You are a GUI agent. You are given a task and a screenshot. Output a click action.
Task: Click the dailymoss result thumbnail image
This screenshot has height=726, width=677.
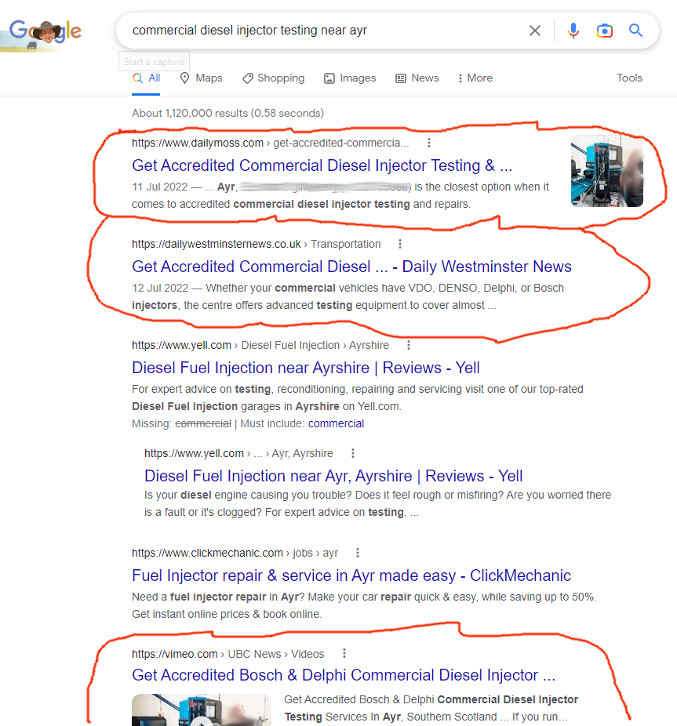(607, 171)
